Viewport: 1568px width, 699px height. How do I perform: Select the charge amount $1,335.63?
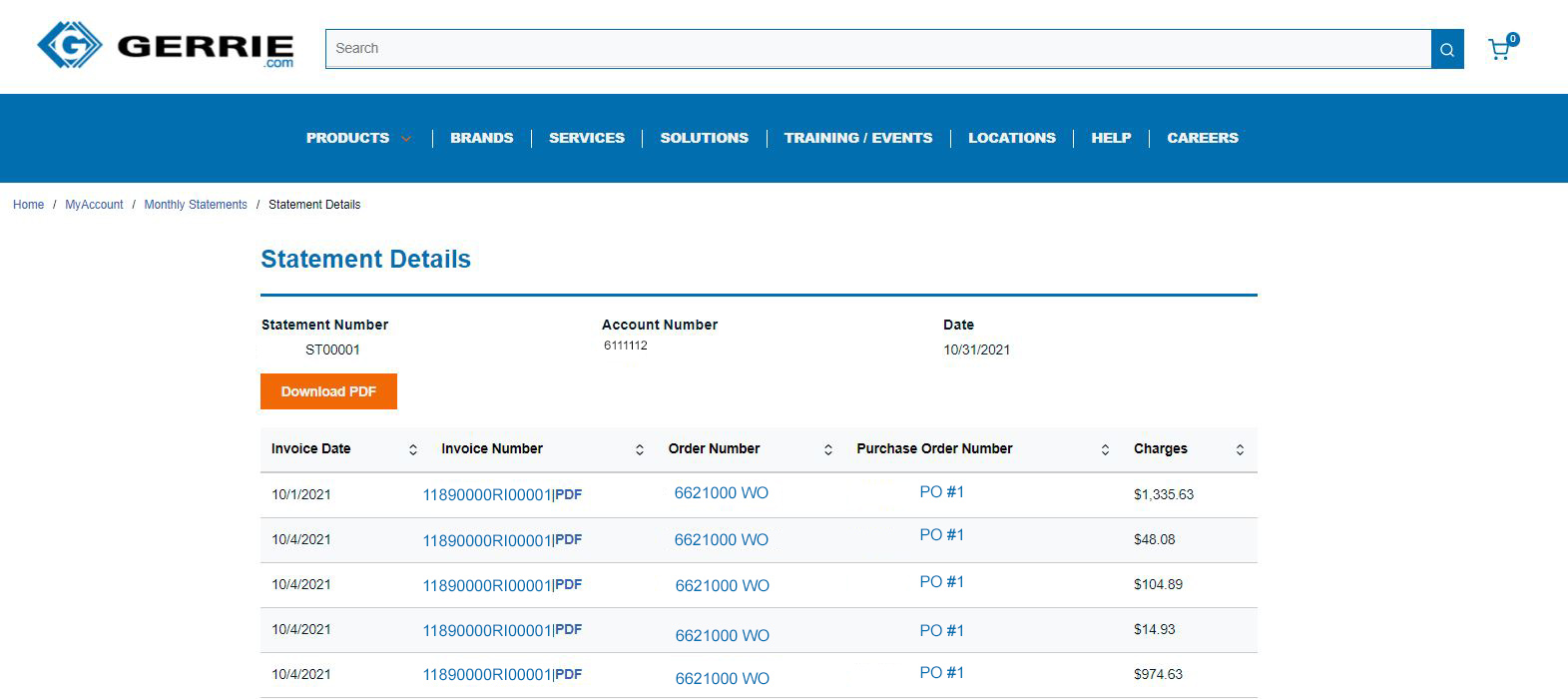tap(1164, 494)
